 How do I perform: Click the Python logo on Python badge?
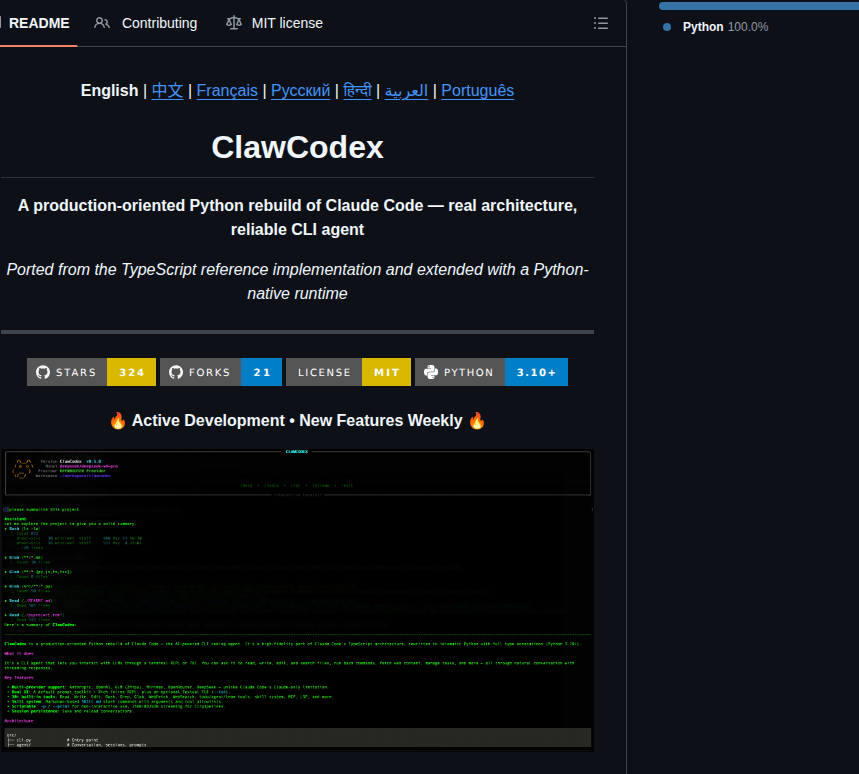[x=431, y=372]
